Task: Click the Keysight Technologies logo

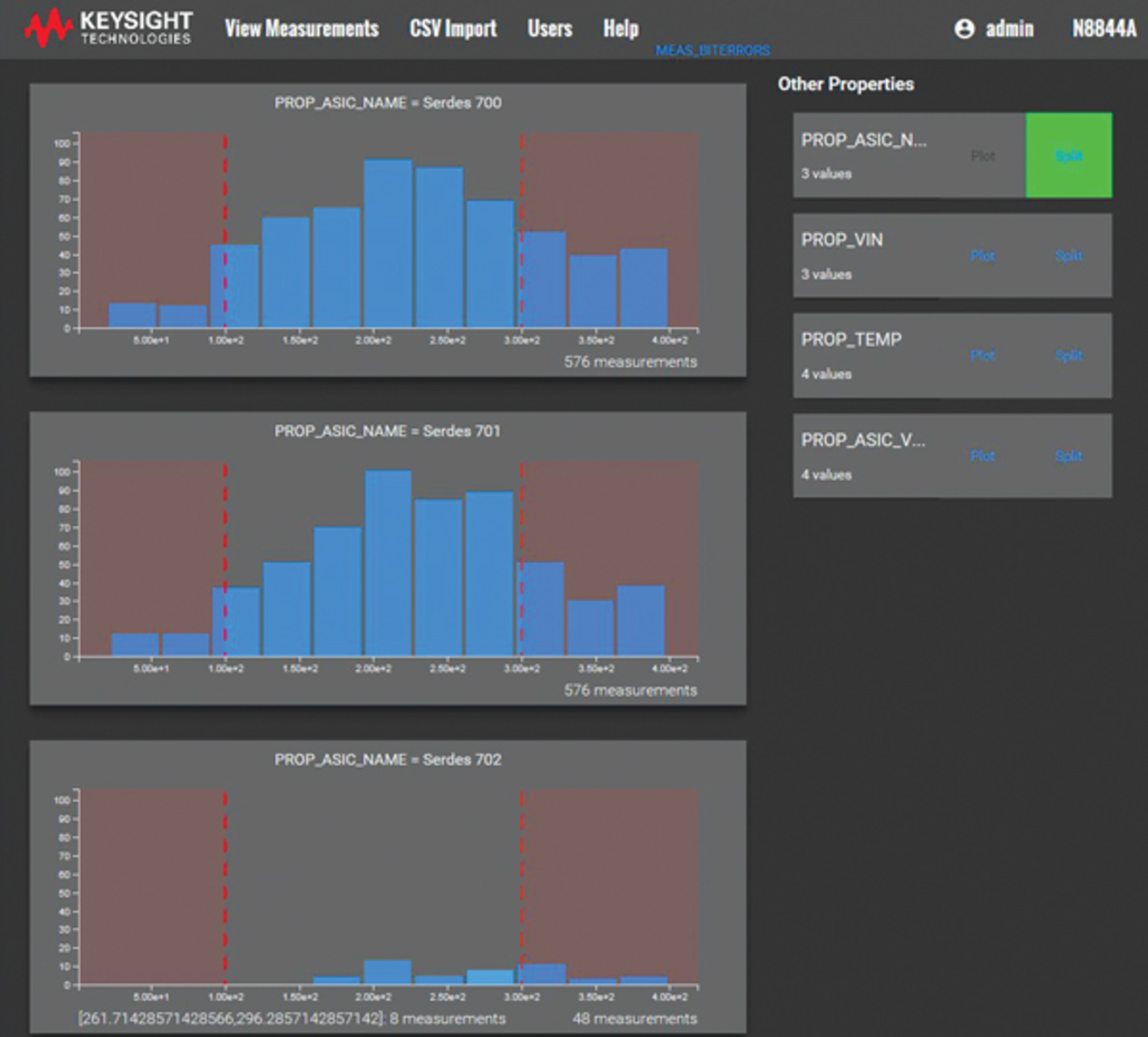Action: point(108,27)
